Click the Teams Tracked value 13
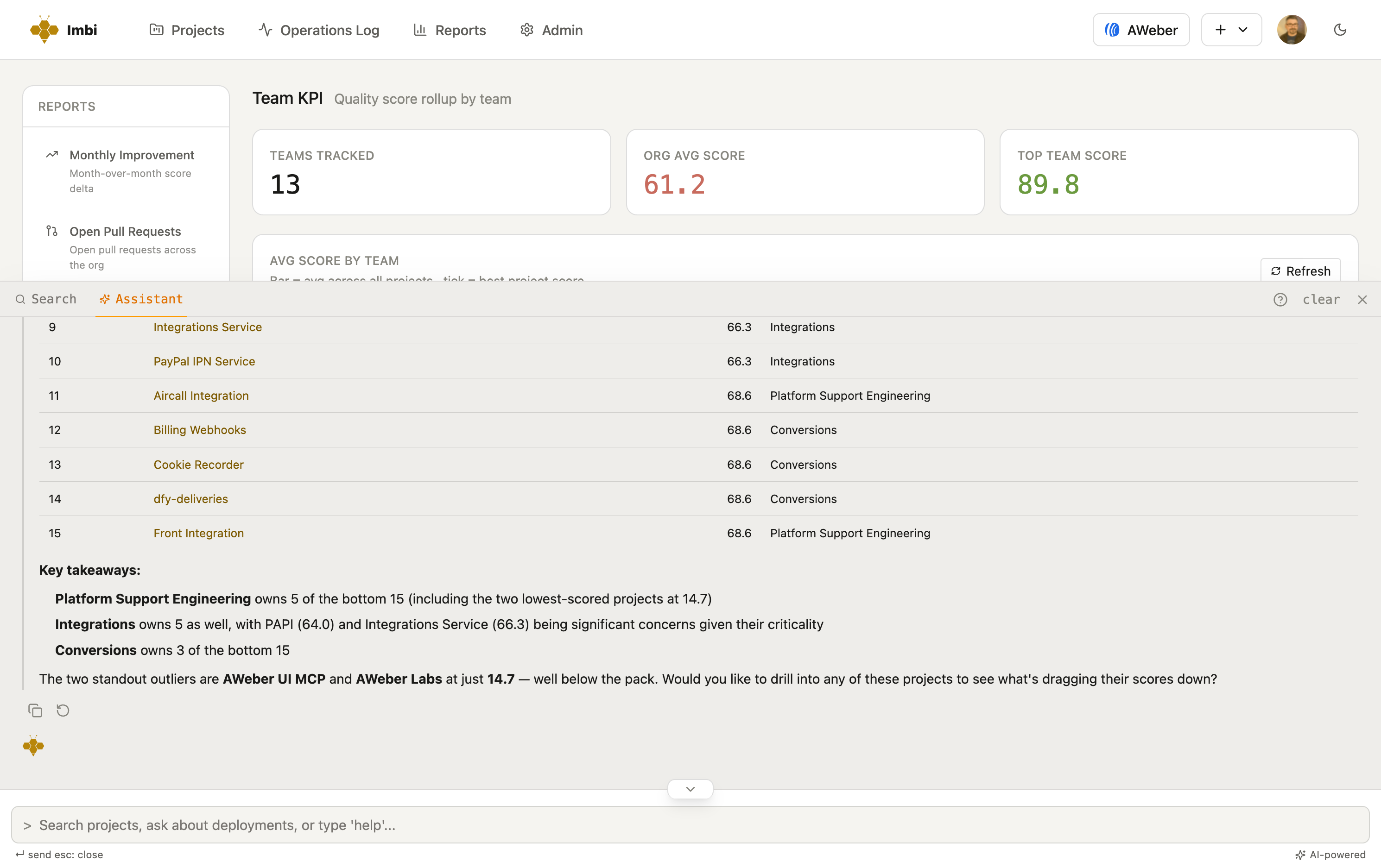This screenshot has height=868, width=1381. 285,185
